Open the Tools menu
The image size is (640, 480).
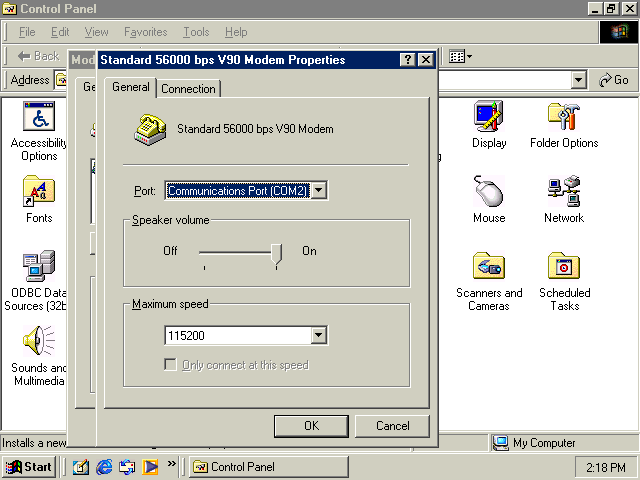(196, 32)
